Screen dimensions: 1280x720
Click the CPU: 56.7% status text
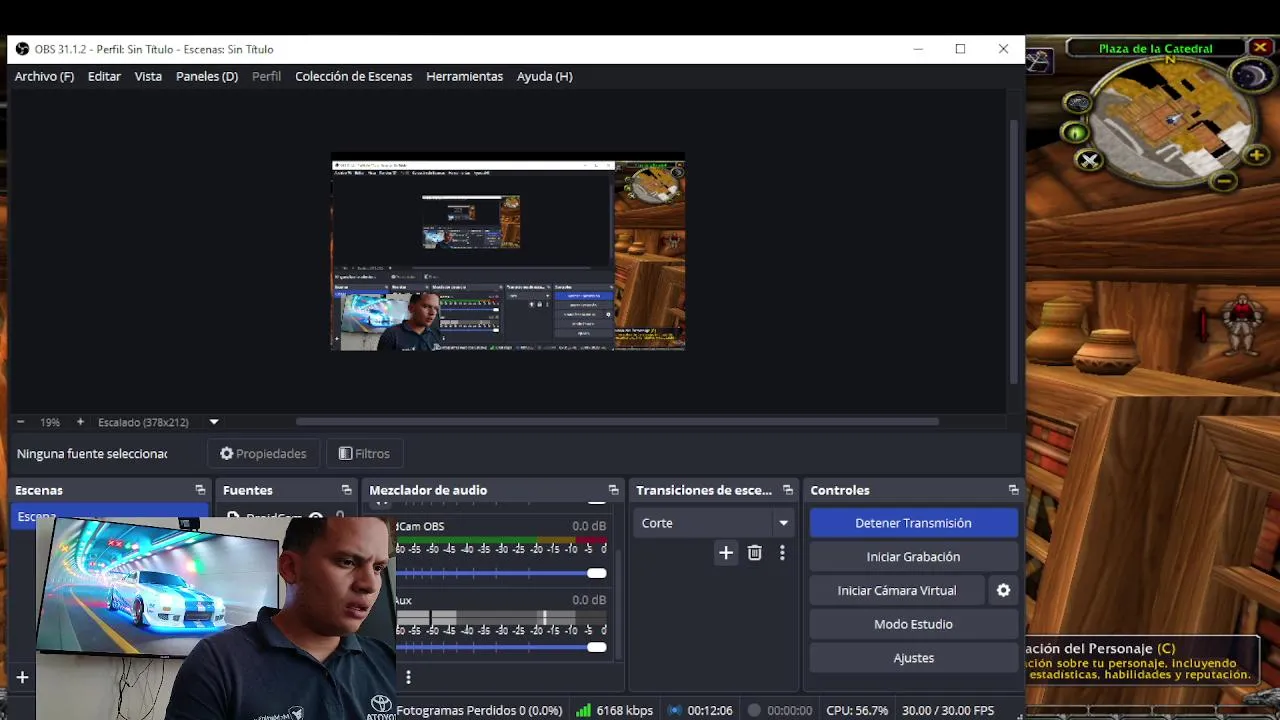coord(857,710)
